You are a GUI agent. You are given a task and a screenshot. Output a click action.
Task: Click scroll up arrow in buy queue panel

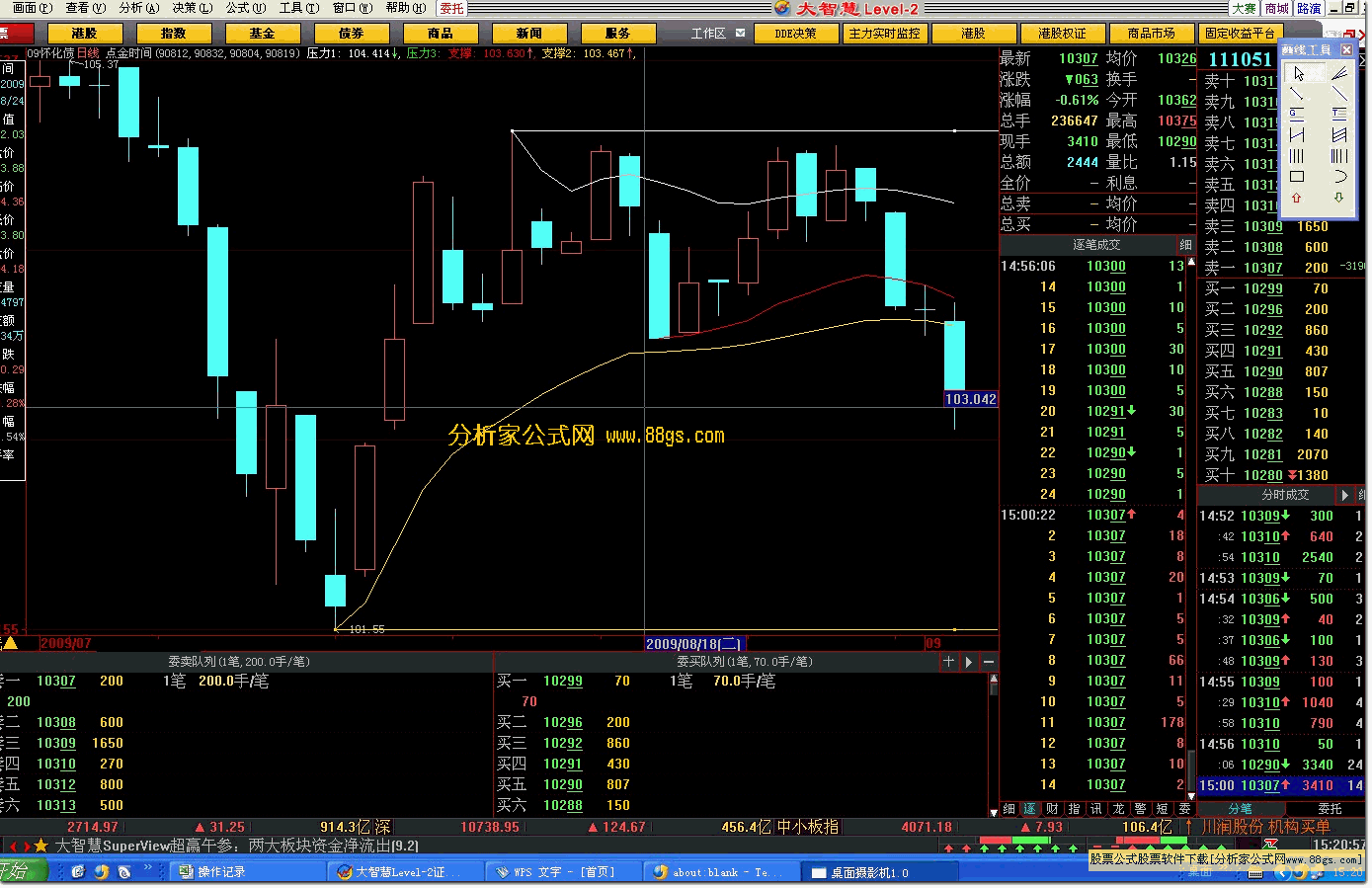pyautogui.click(x=993, y=680)
